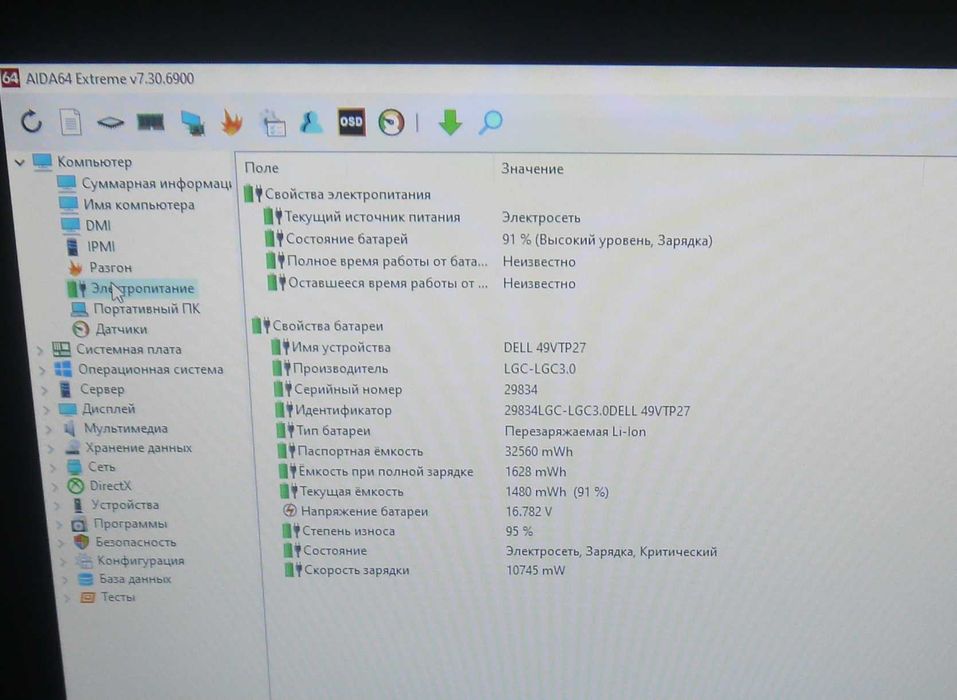957x700 pixels.
Task: Click the Поле column header
Action: pyautogui.click(x=261, y=168)
